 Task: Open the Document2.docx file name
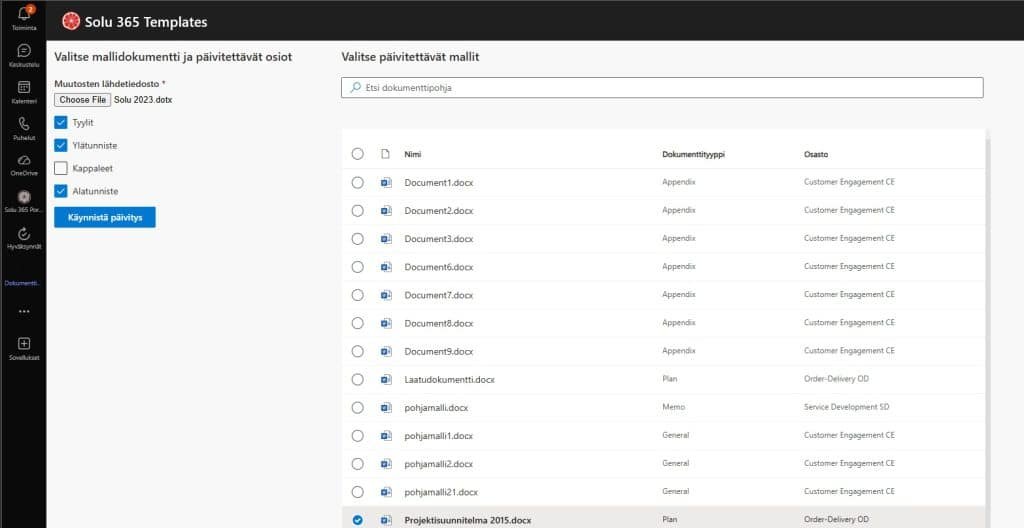coord(439,211)
